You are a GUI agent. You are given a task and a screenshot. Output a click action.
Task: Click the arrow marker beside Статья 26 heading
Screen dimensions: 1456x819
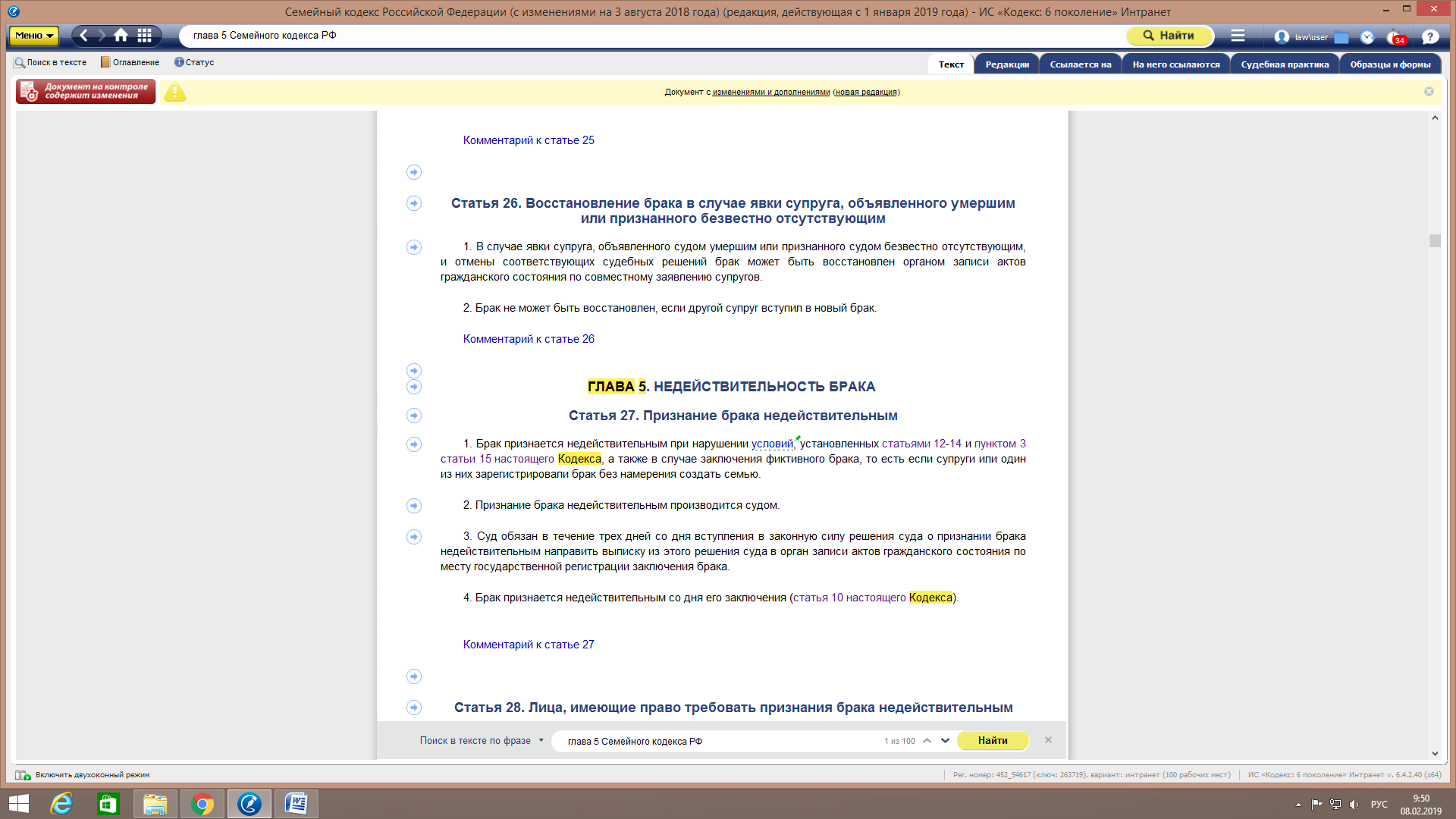pyautogui.click(x=414, y=203)
